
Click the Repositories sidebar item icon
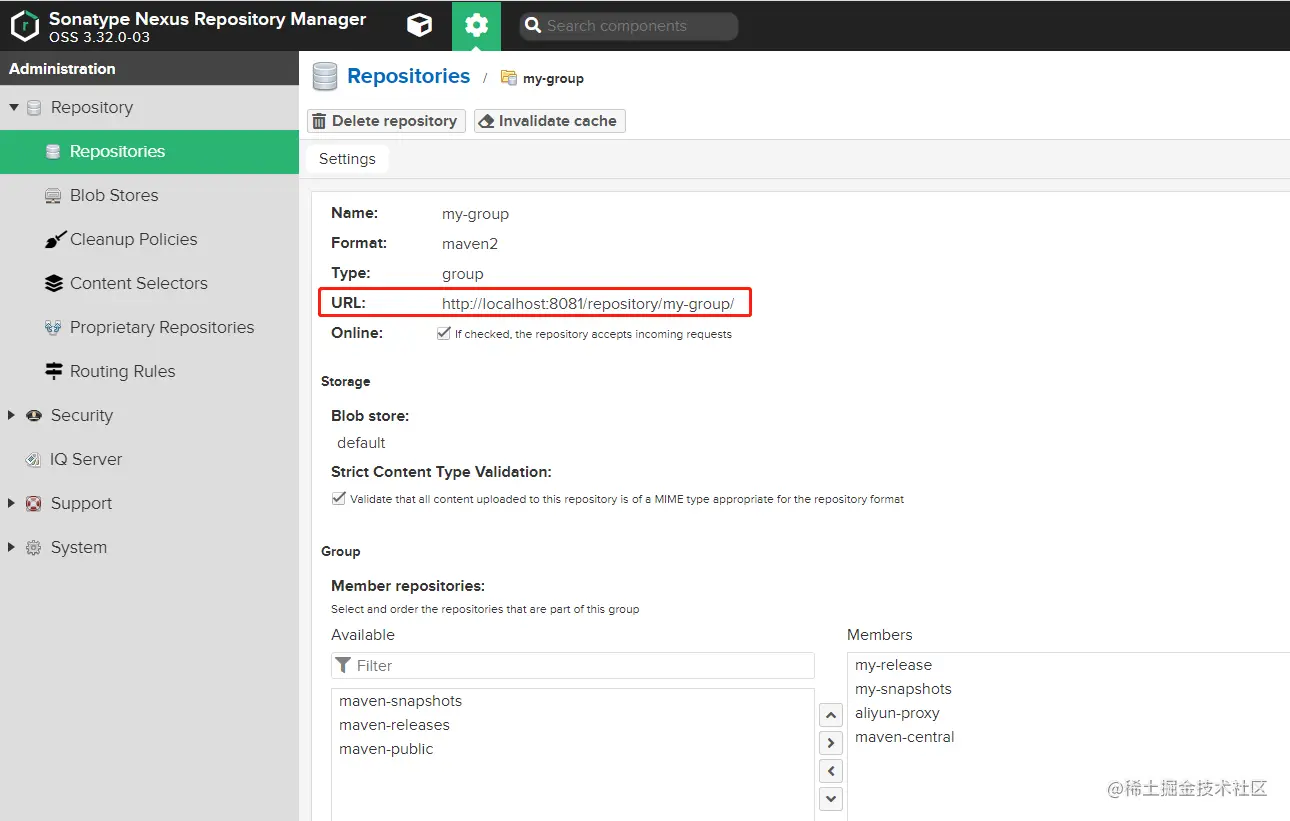[53, 152]
